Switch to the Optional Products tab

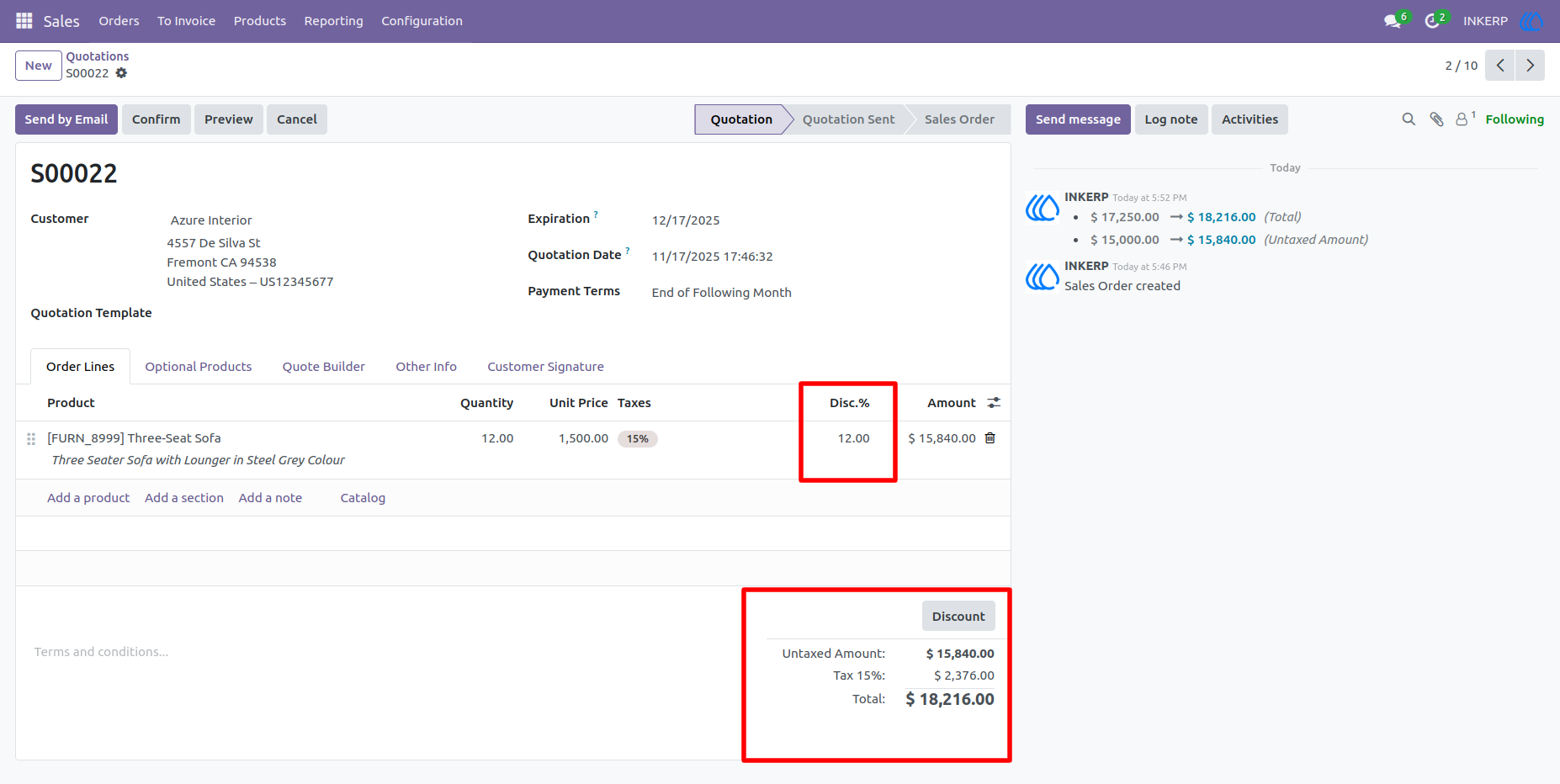pyautogui.click(x=199, y=367)
